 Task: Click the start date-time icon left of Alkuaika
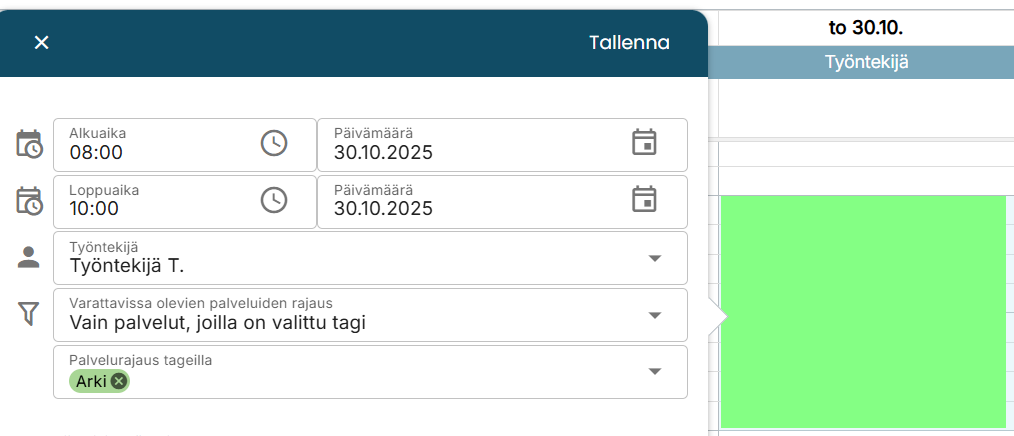pyautogui.click(x=29, y=144)
